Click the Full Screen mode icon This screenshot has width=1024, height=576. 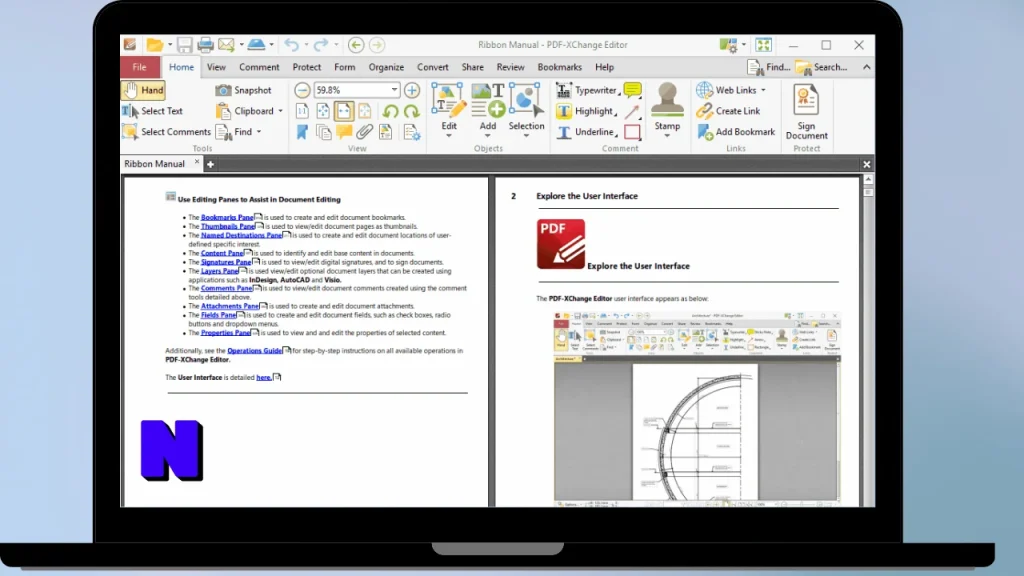point(763,44)
